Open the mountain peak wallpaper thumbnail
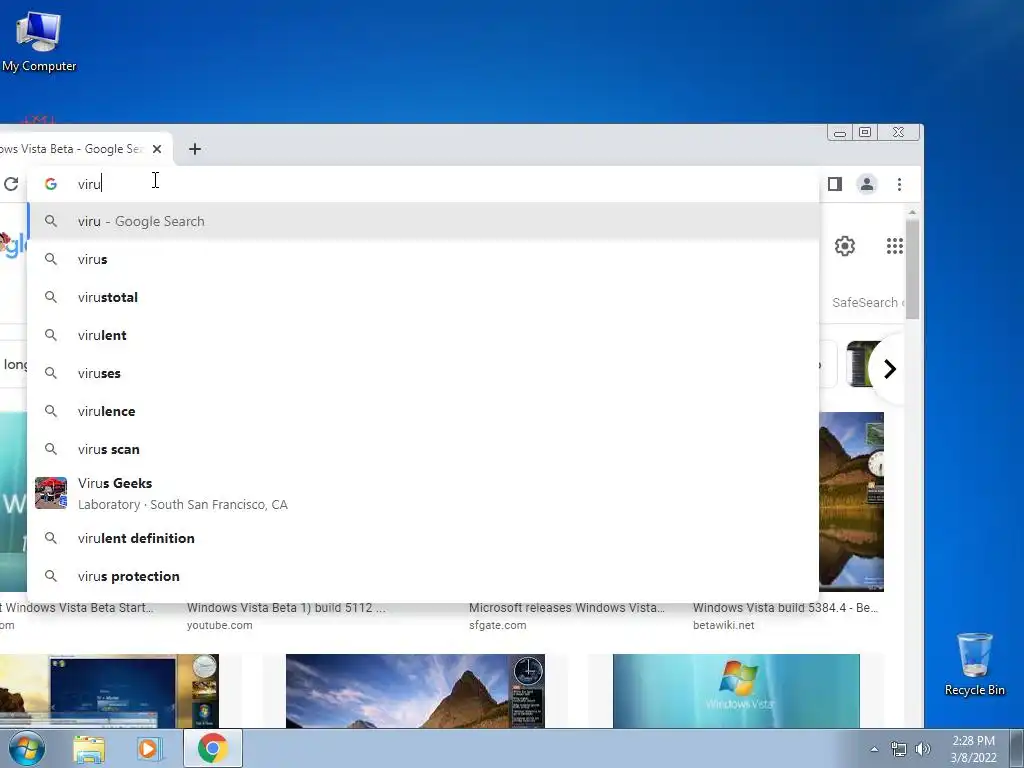 415,691
